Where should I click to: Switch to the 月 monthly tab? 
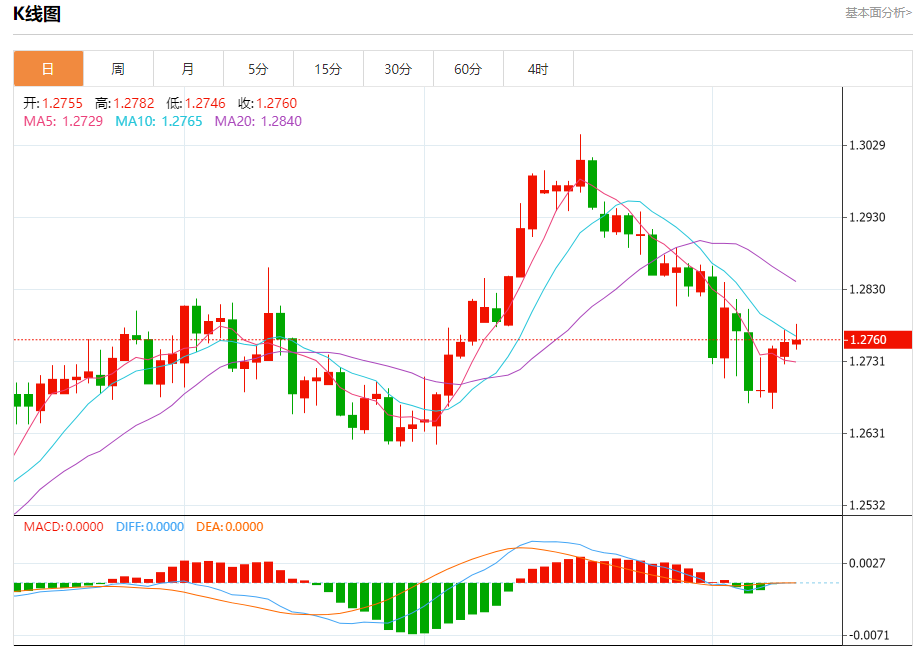click(188, 69)
